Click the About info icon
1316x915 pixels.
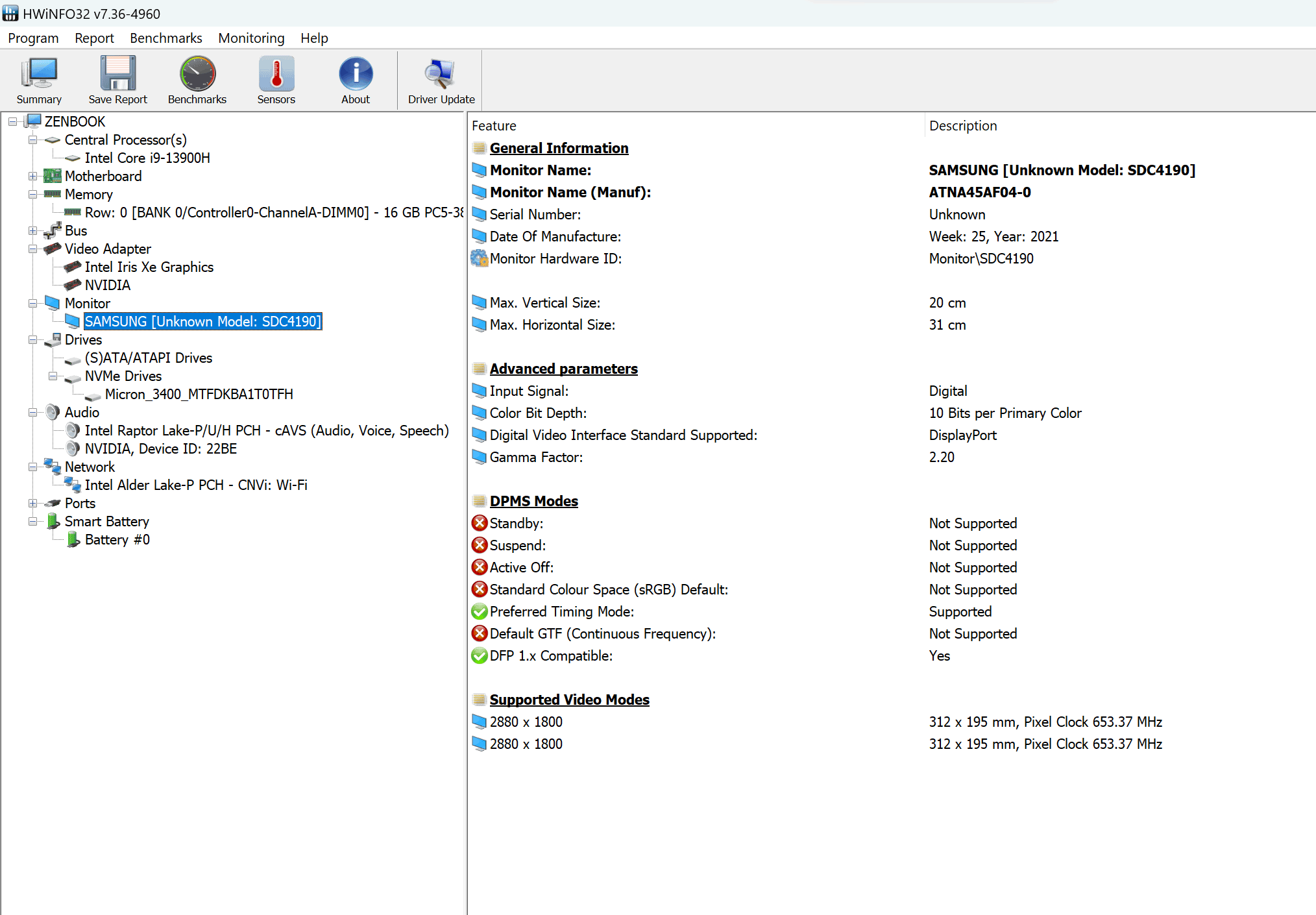tap(356, 73)
